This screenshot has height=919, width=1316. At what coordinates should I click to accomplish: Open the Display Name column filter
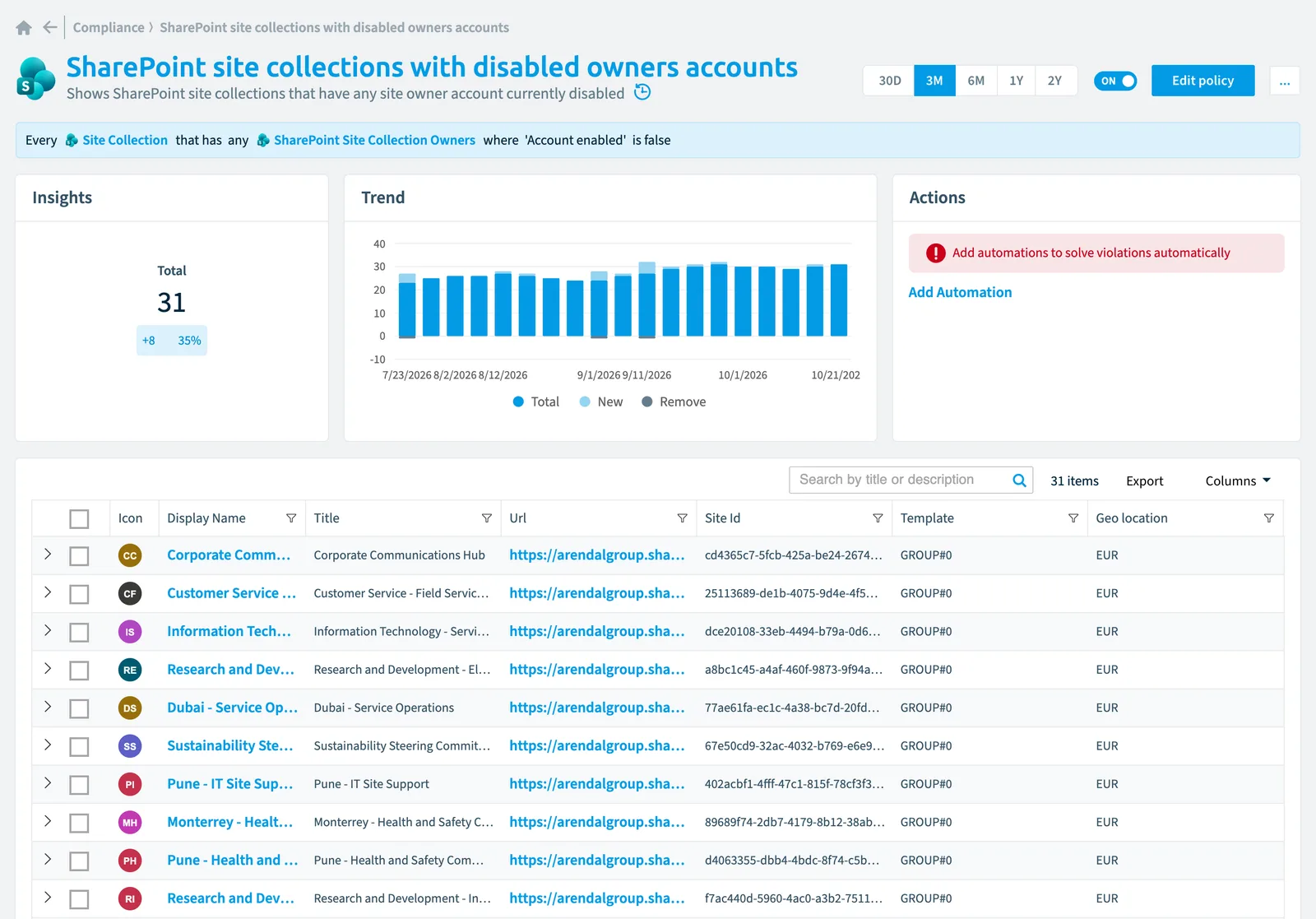291,518
